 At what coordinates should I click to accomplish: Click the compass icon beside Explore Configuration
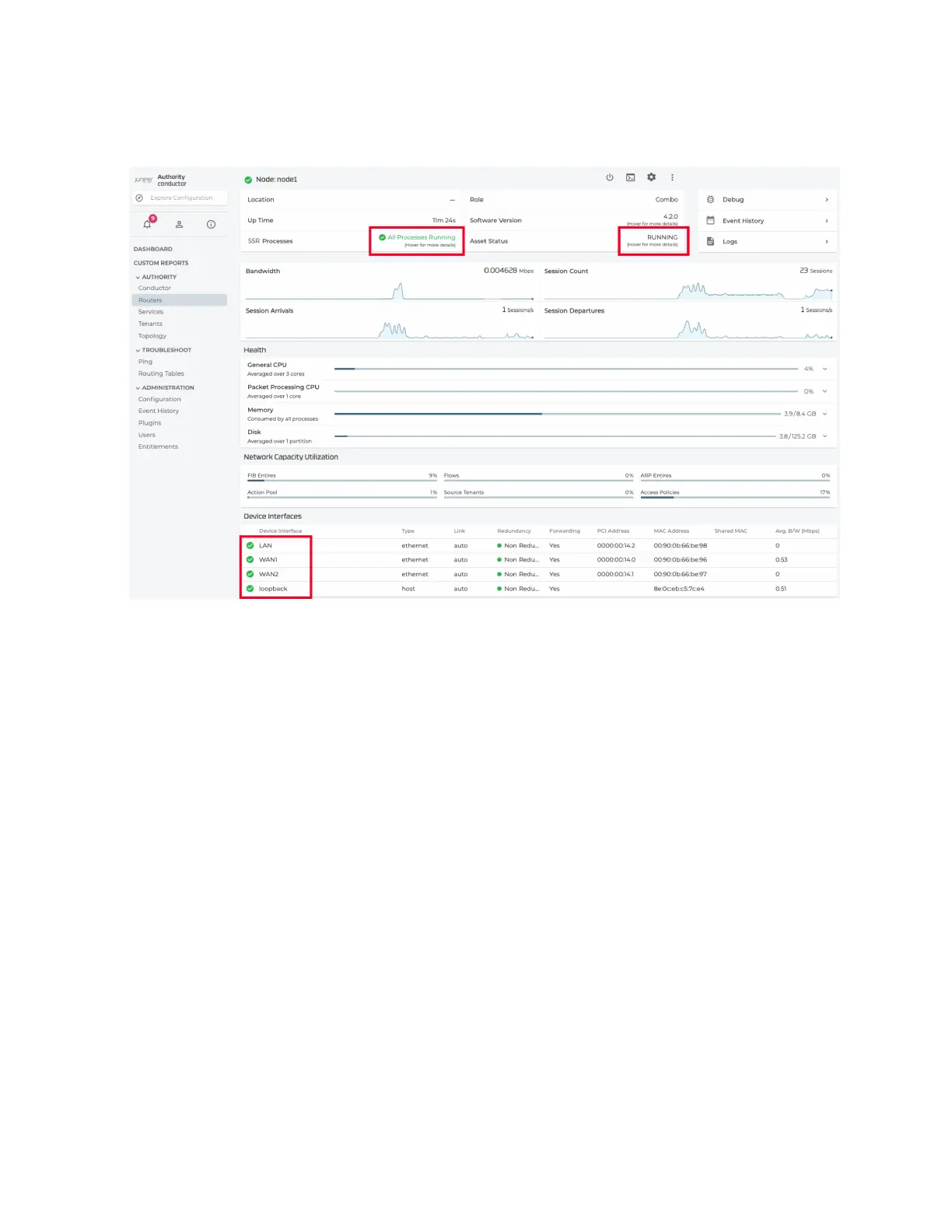click(x=139, y=198)
